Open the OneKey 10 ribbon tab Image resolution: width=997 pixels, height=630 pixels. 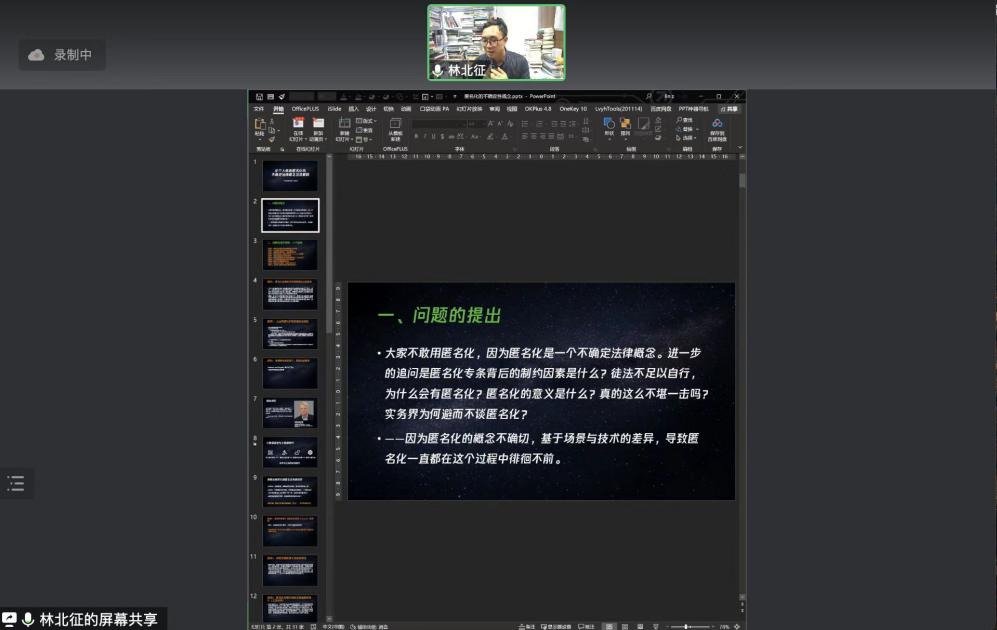573,108
